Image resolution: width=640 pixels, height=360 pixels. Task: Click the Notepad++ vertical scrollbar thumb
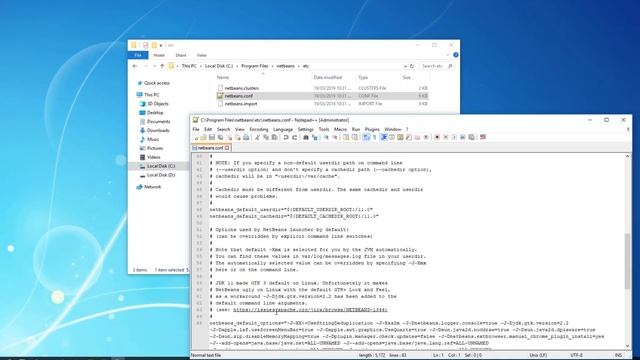click(627, 261)
